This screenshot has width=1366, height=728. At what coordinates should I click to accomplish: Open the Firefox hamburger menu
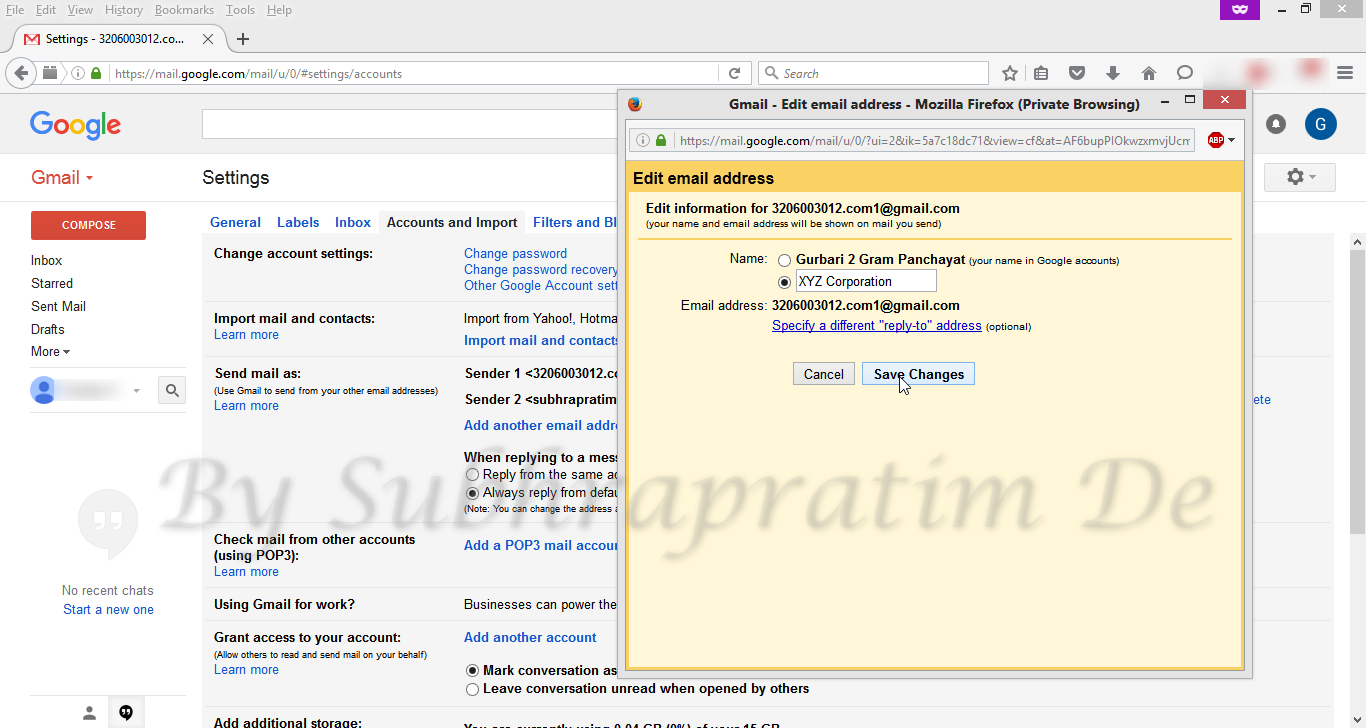[x=1345, y=73]
